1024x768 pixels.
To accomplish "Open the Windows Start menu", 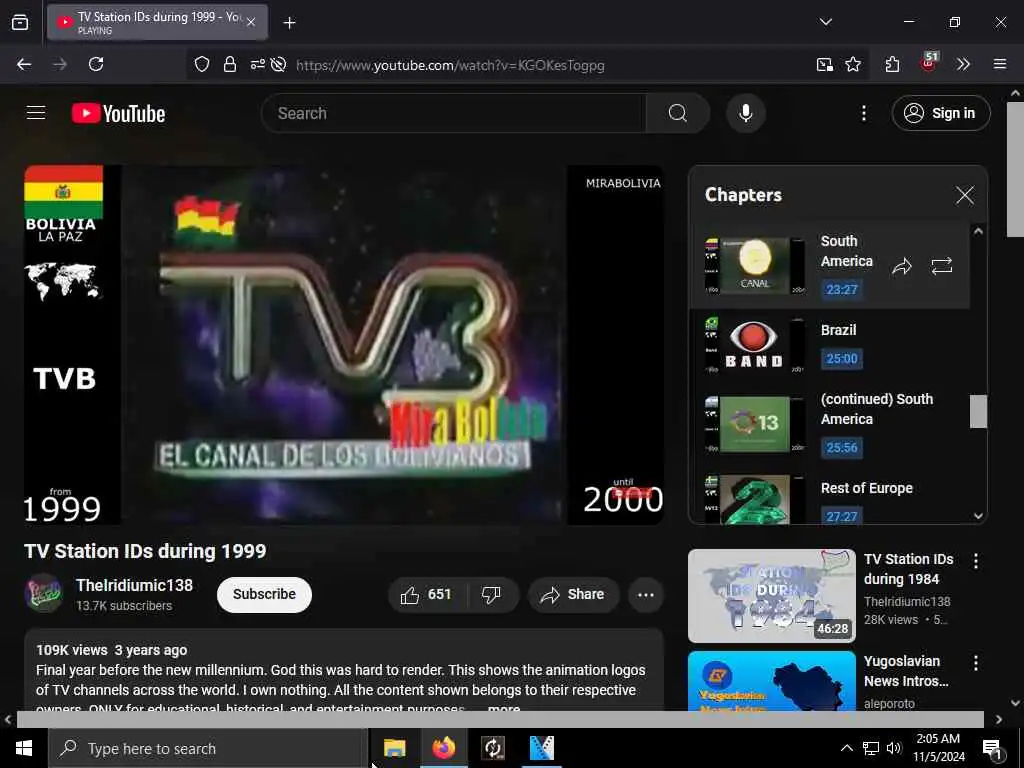I will pos(24,748).
